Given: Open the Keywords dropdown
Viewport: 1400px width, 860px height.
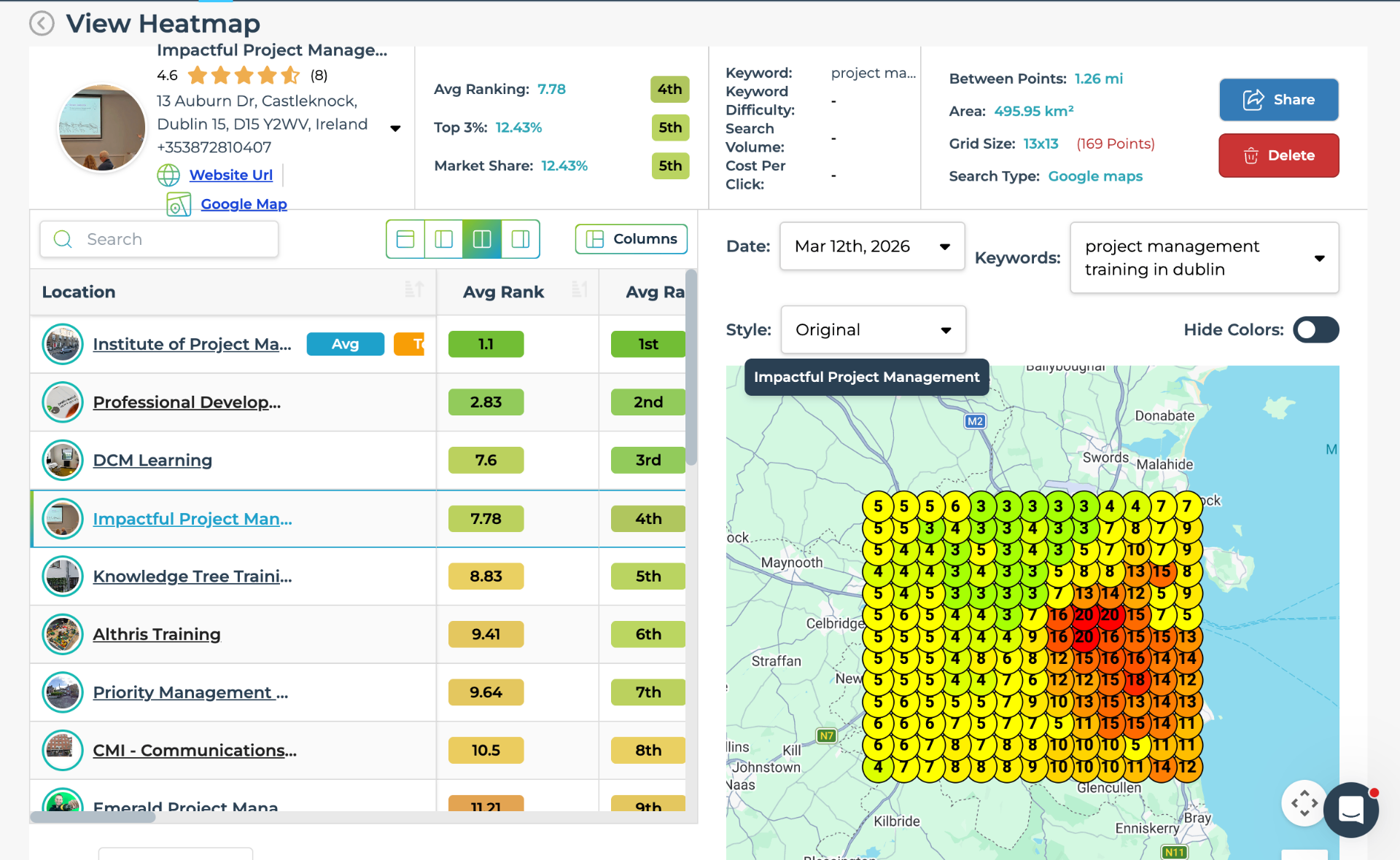Looking at the screenshot, I should [1204, 258].
